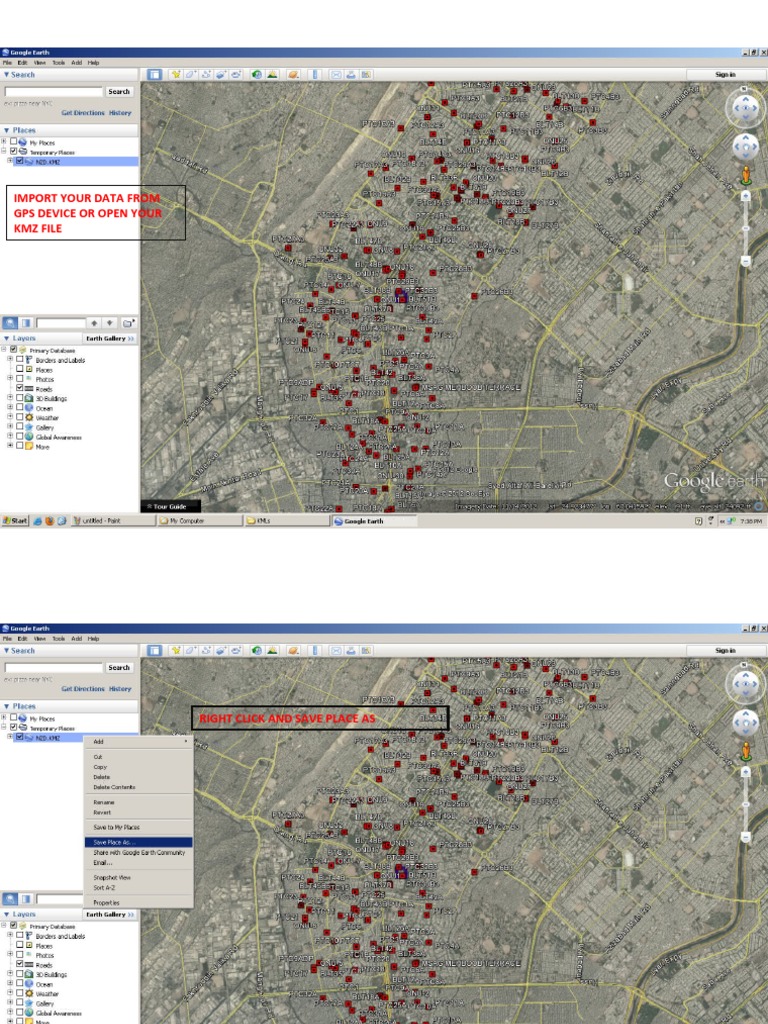This screenshot has height=1024, width=768.
Task: Collapse Temporary Places folder in top window
Action: click(4, 151)
